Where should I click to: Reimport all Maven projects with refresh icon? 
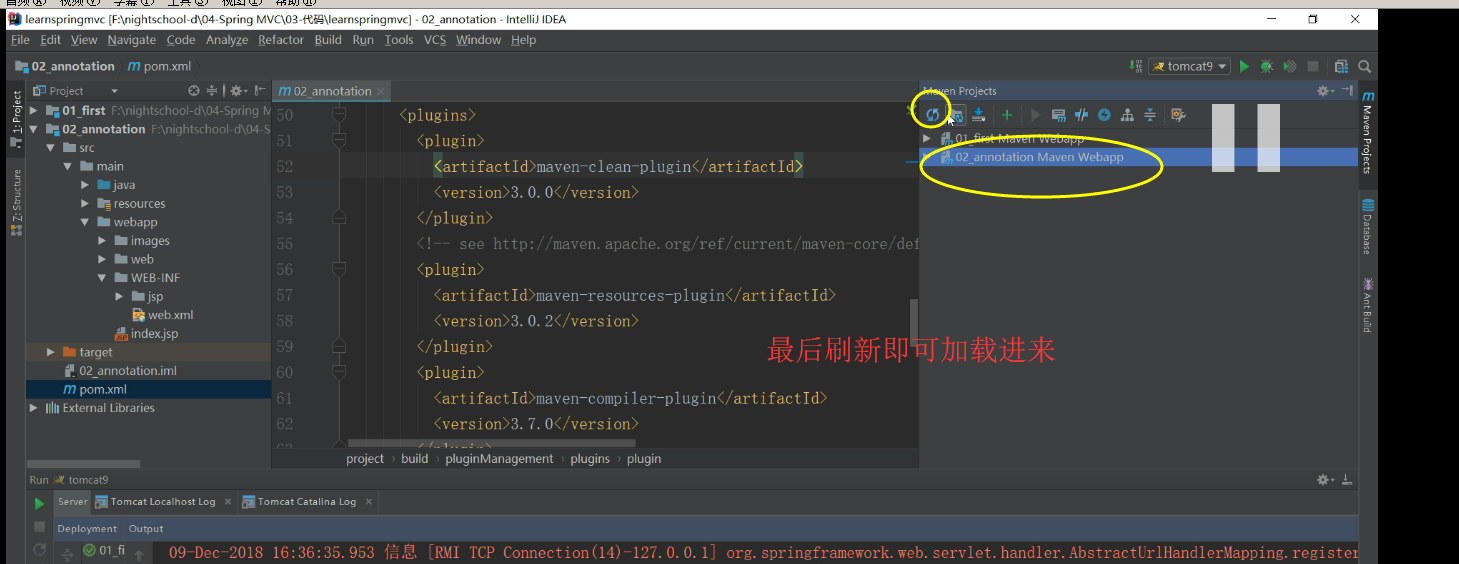932,115
